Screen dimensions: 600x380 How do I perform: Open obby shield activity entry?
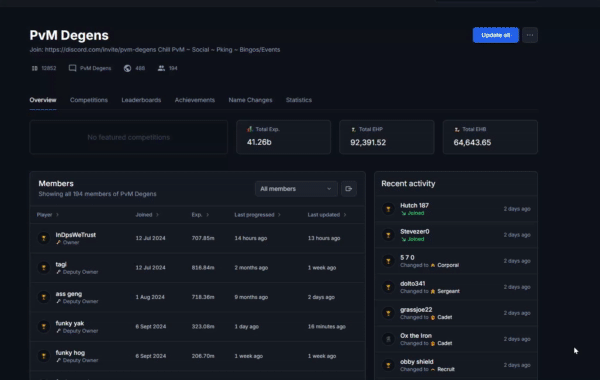tap(417, 361)
